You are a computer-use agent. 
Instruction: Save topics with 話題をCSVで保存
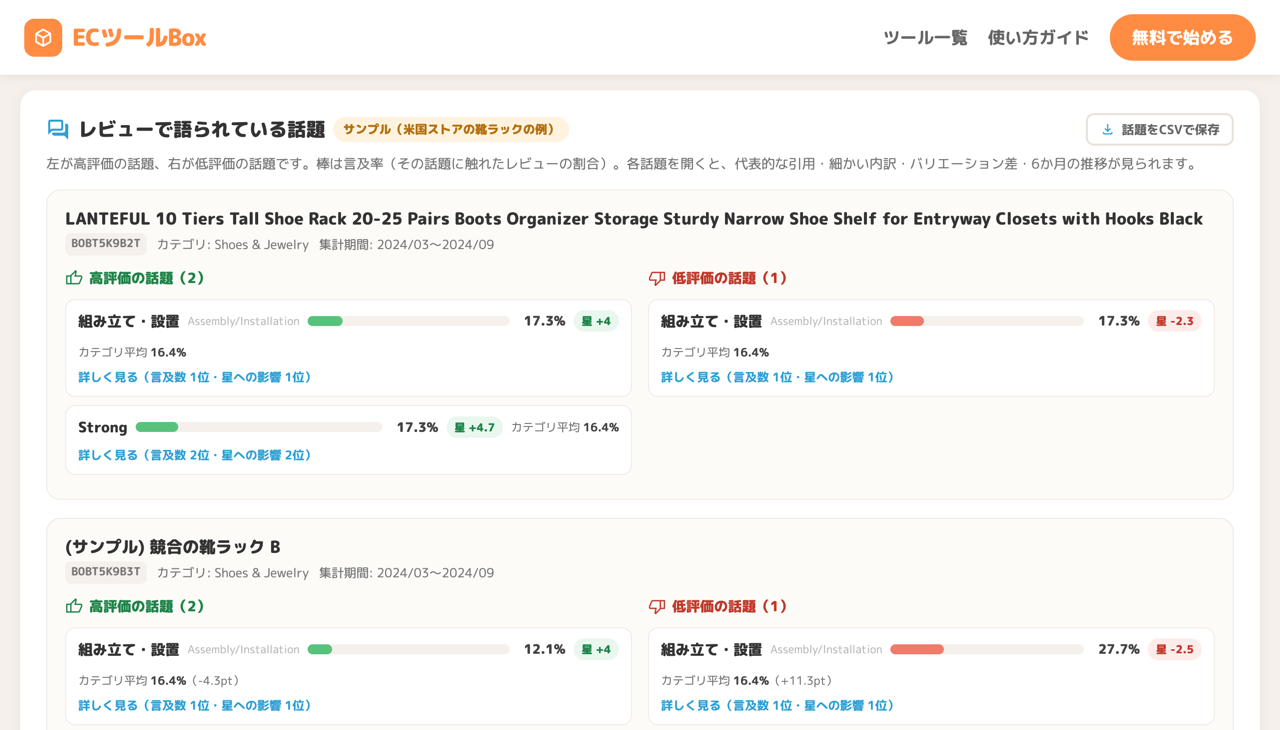(x=1160, y=130)
